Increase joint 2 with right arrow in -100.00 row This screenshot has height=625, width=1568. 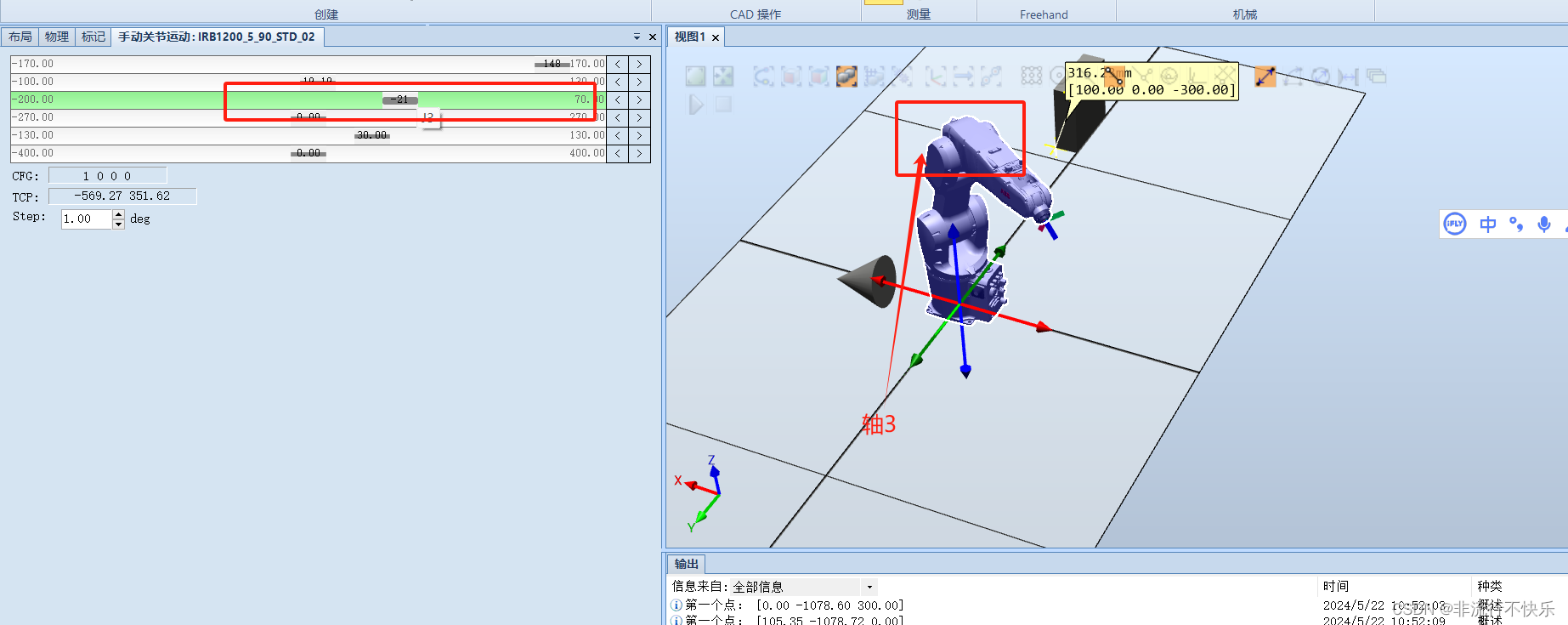pyautogui.click(x=639, y=82)
